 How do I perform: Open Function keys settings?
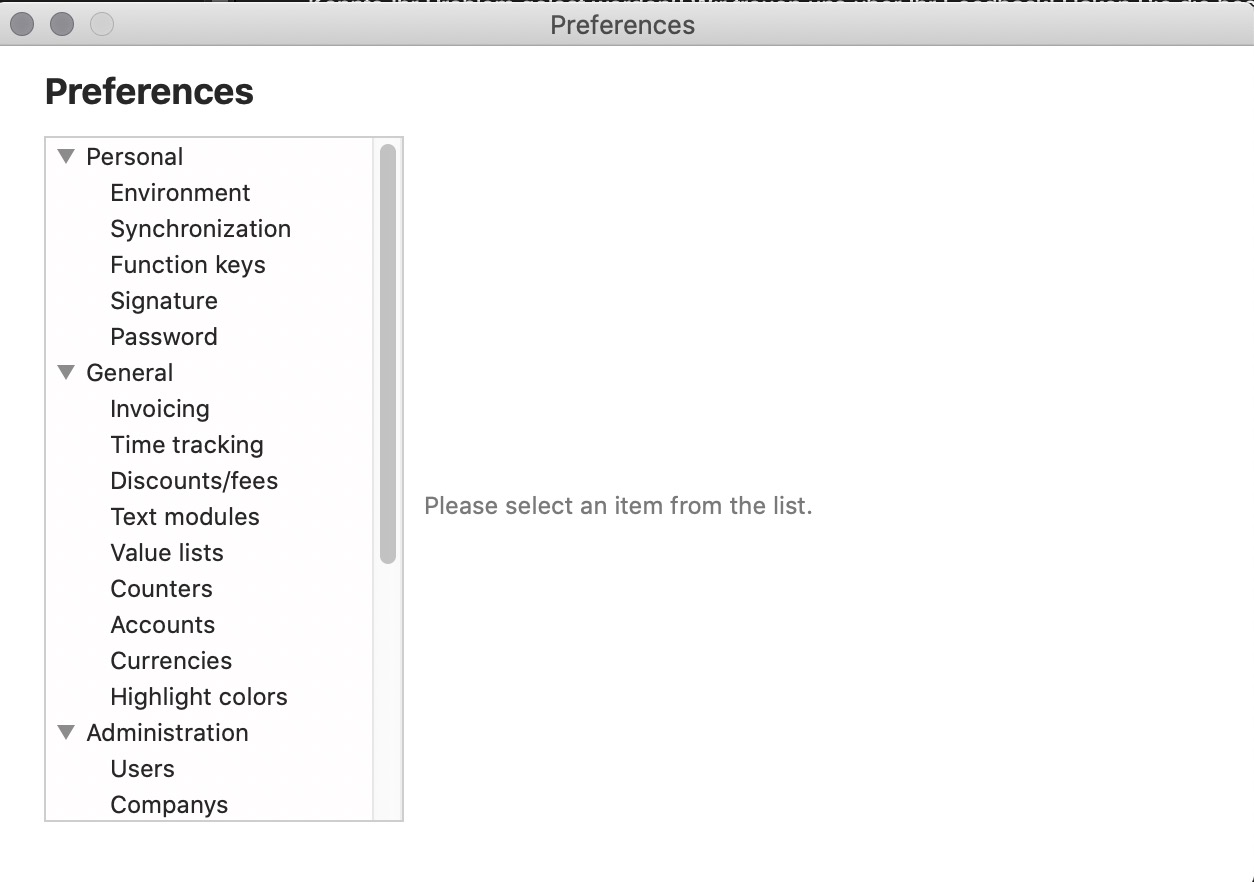click(188, 265)
